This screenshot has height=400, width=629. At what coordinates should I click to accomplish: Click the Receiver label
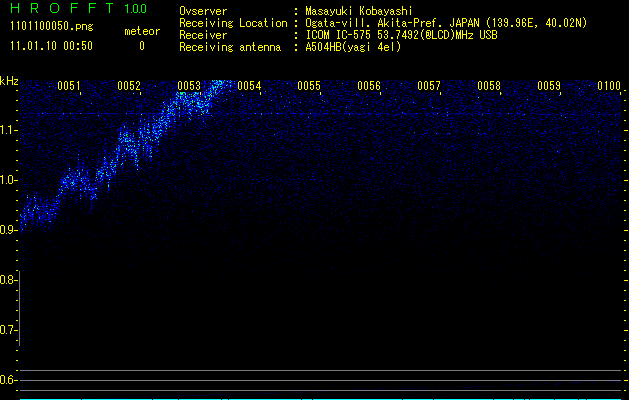[x=203, y=35]
